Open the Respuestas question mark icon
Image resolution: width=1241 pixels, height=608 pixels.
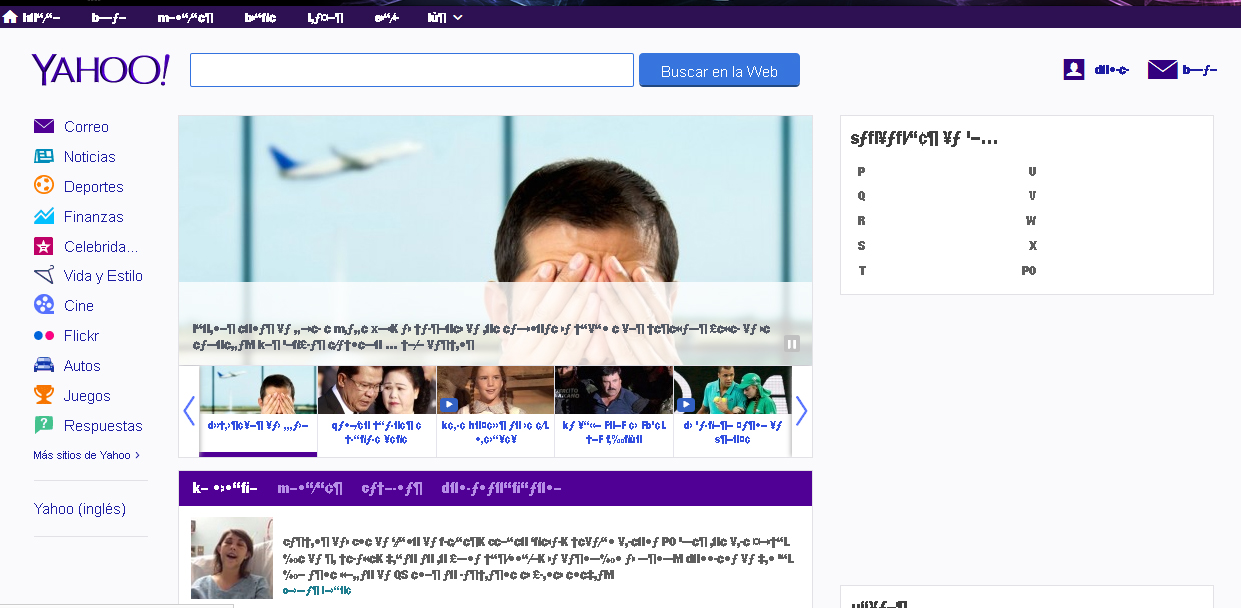point(44,425)
